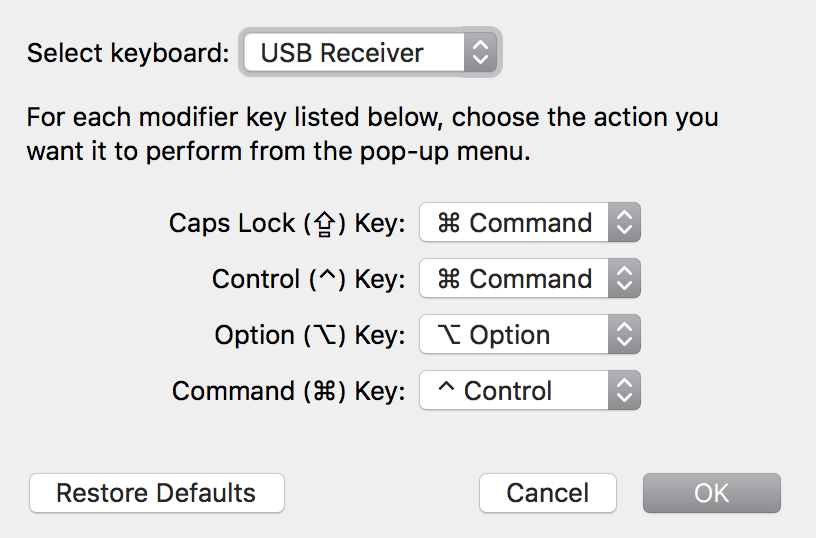The height and width of the screenshot is (538, 816).
Task: Click the Select keyboard label text
Action: pos(128,53)
